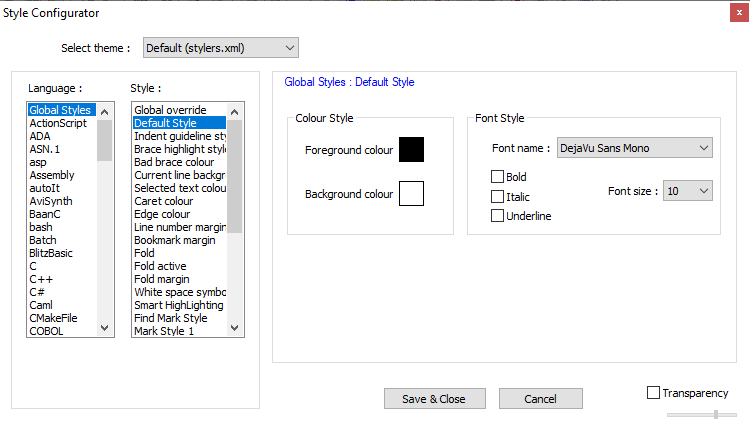Select Smart HighLighting style
This screenshot has width=750, height=426.
point(179,305)
